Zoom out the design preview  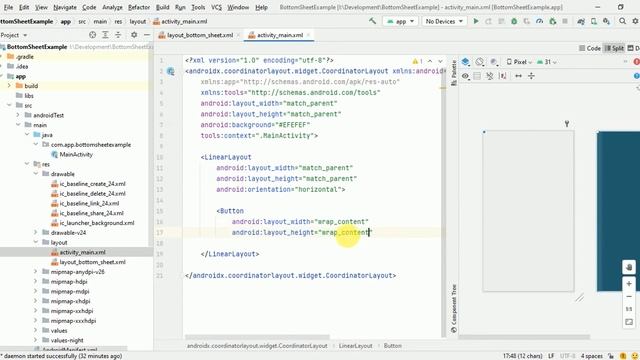629,296
